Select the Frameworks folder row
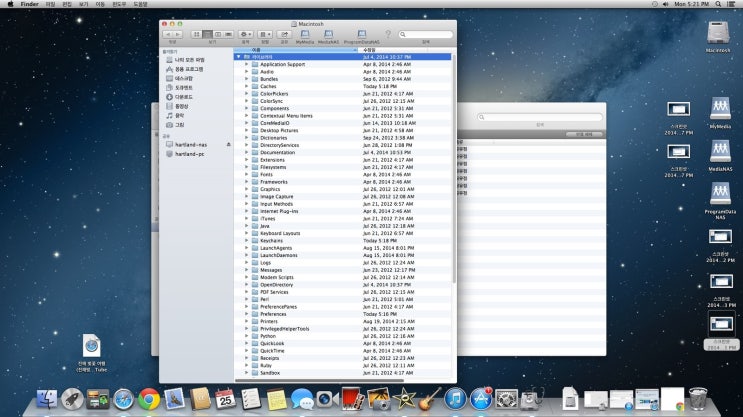 coord(343,182)
